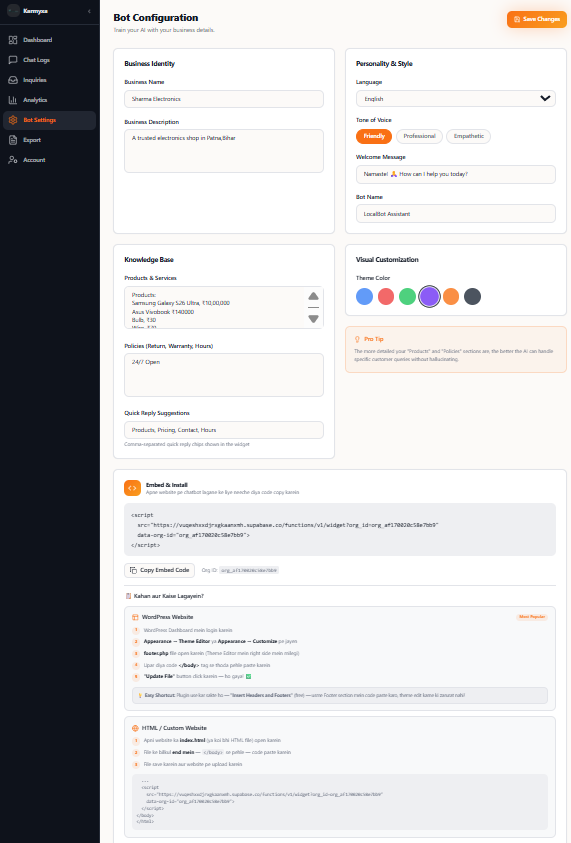Click the index.html step text
The width and height of the screenshot is (571, 843).
pyautogui.click(x=212, y=740)
